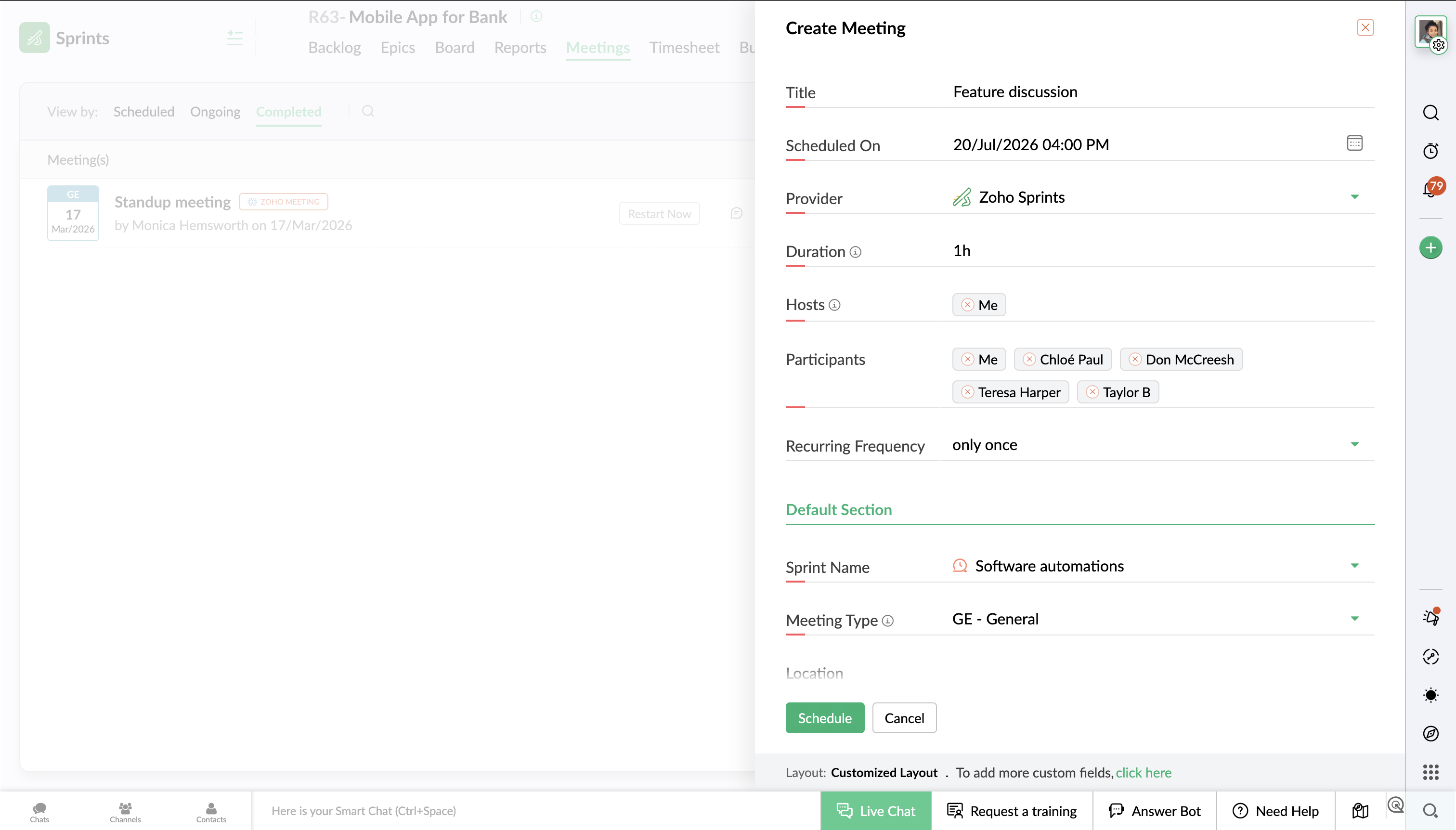Click the search icon at bottom right
Image resolution: width=1456 pixels, height=830 pixels.
pyautogui.click(x=1430, y=811)
